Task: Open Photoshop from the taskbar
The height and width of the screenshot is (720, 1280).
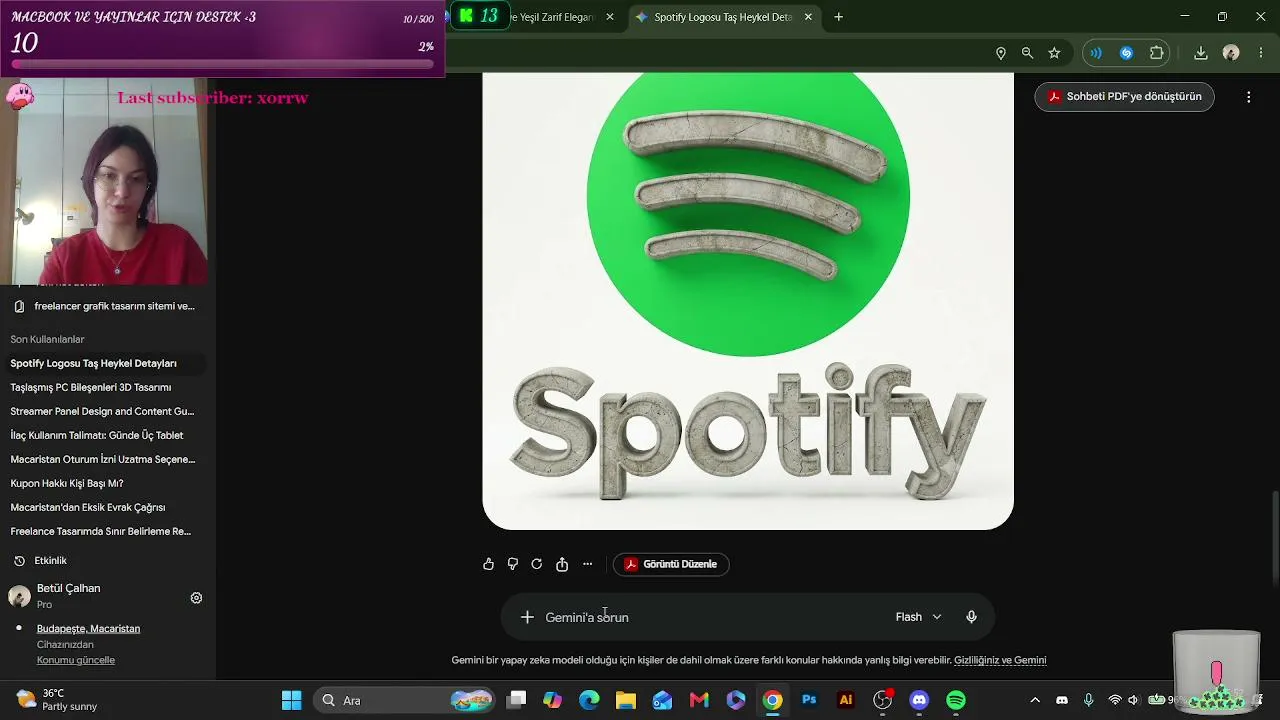Action: click(x=809, y=700)
